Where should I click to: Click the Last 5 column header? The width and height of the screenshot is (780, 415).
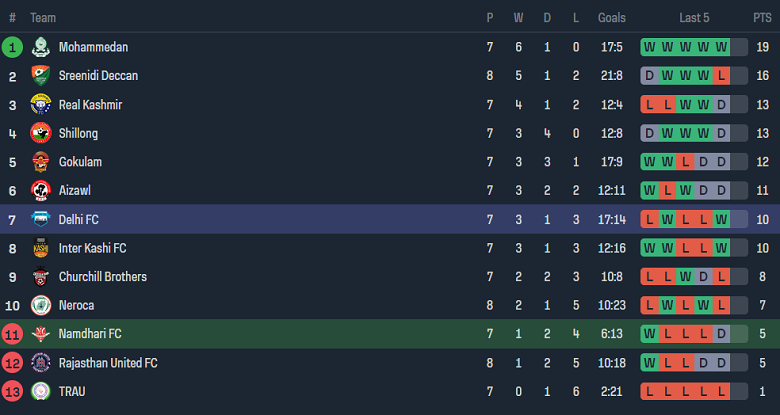pos(694,18)
